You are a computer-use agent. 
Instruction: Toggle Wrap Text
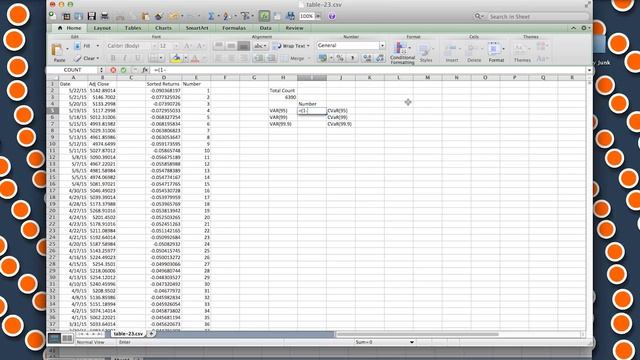tap(291, 46)
